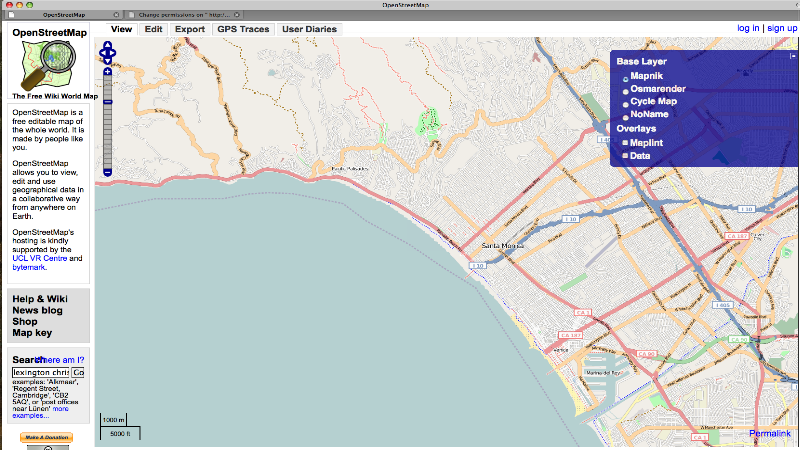Close the first OpenStreetMap browser tab

coord(117,16)
